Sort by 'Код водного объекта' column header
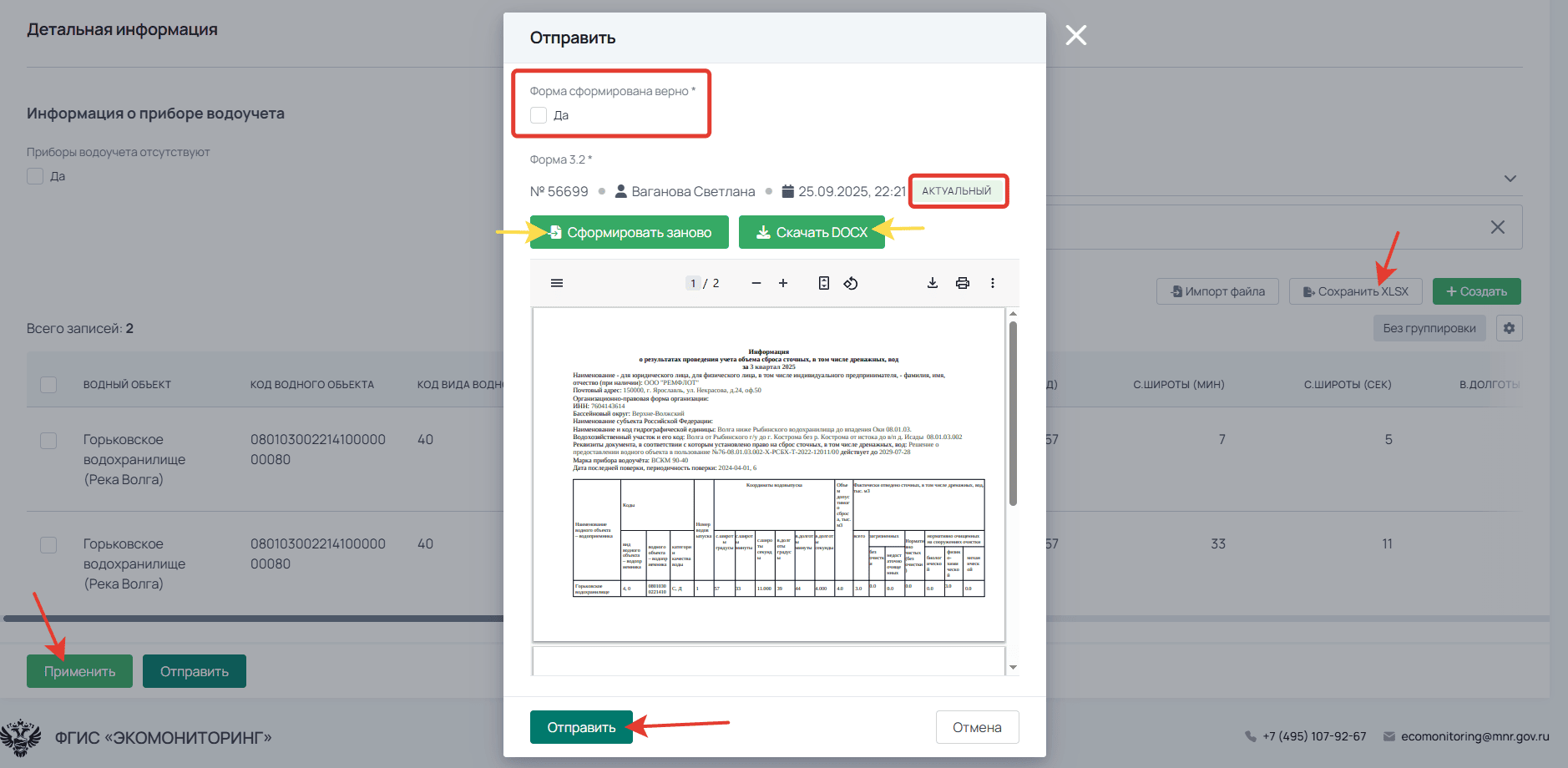 pyautogui.click(x=311, y=385)
